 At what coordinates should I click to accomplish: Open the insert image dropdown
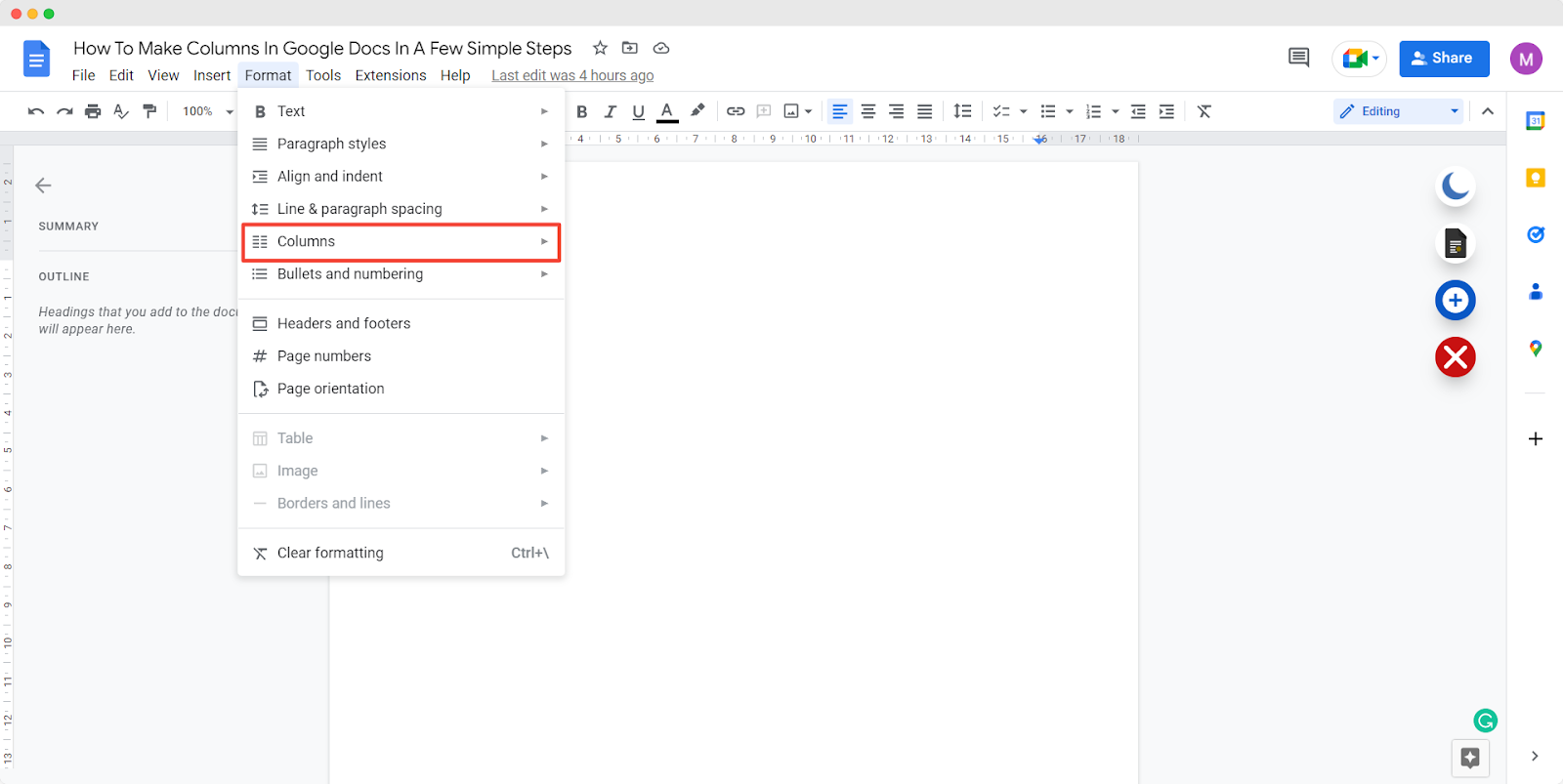click(798, 111)
